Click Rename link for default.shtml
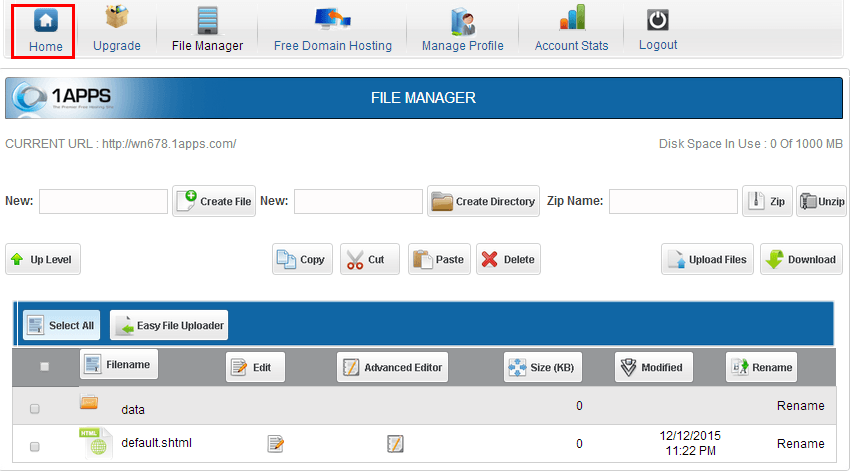850x474 pixels. tap(800, 443)
